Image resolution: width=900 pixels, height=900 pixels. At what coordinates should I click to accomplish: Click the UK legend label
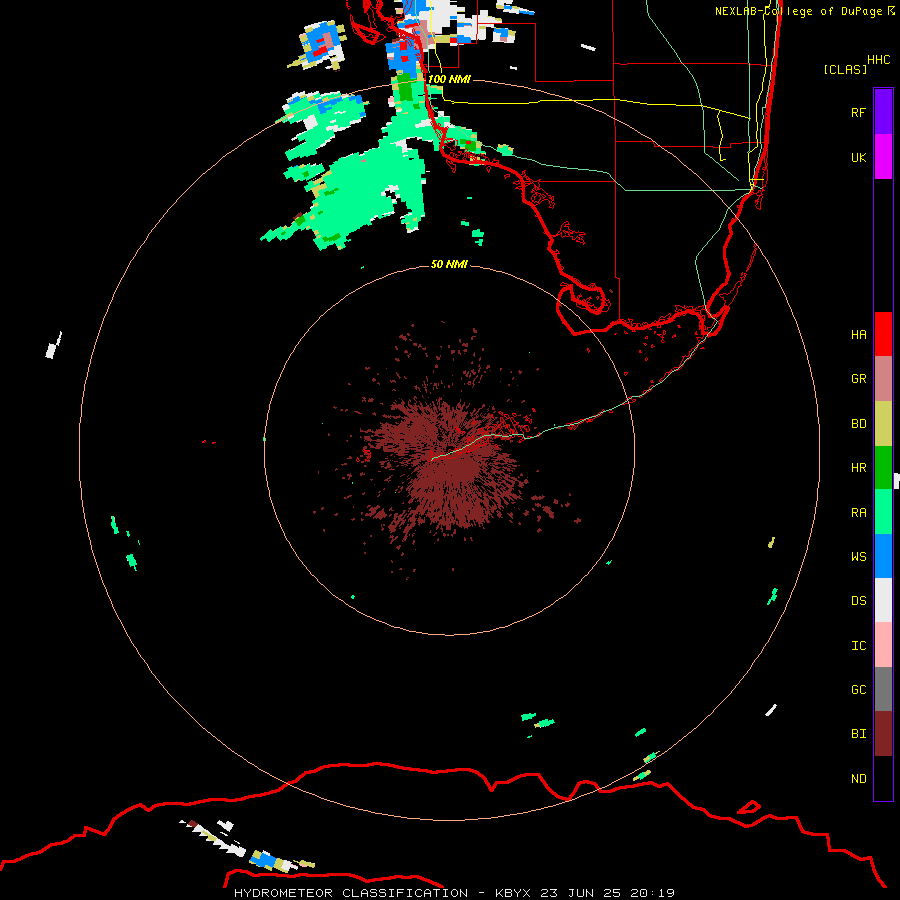click(x=858, y=157)
